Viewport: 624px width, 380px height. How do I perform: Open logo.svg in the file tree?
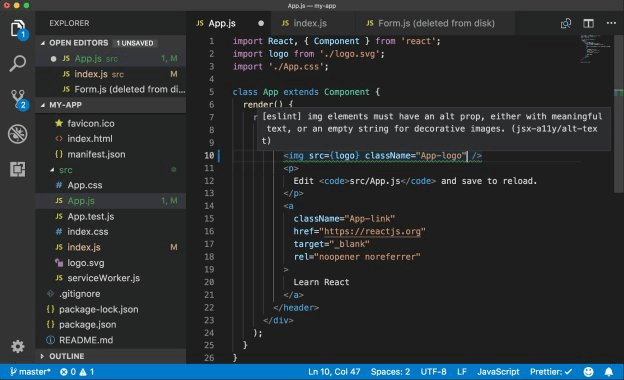pyautogui.click(x=111, y=263)
